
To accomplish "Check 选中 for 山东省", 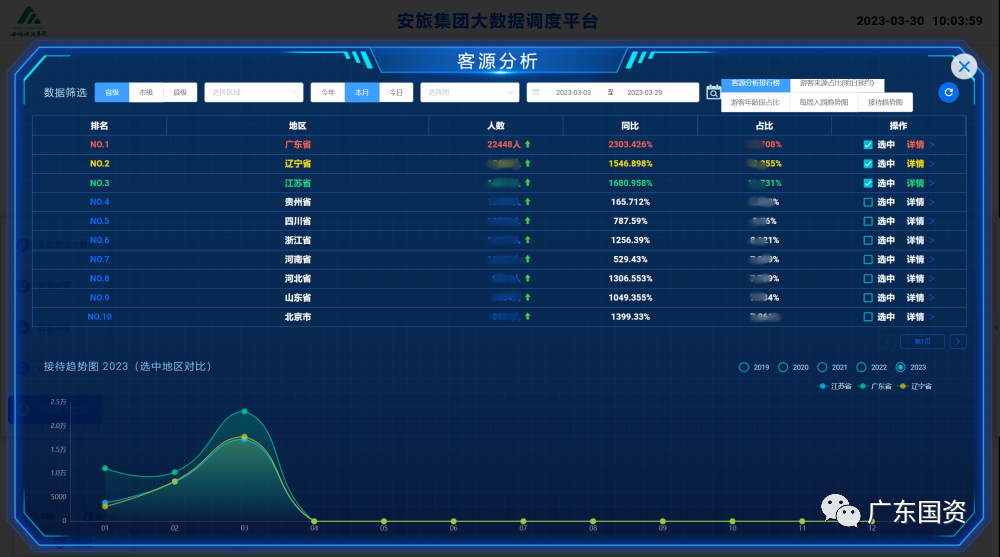I will pos(868,298).
